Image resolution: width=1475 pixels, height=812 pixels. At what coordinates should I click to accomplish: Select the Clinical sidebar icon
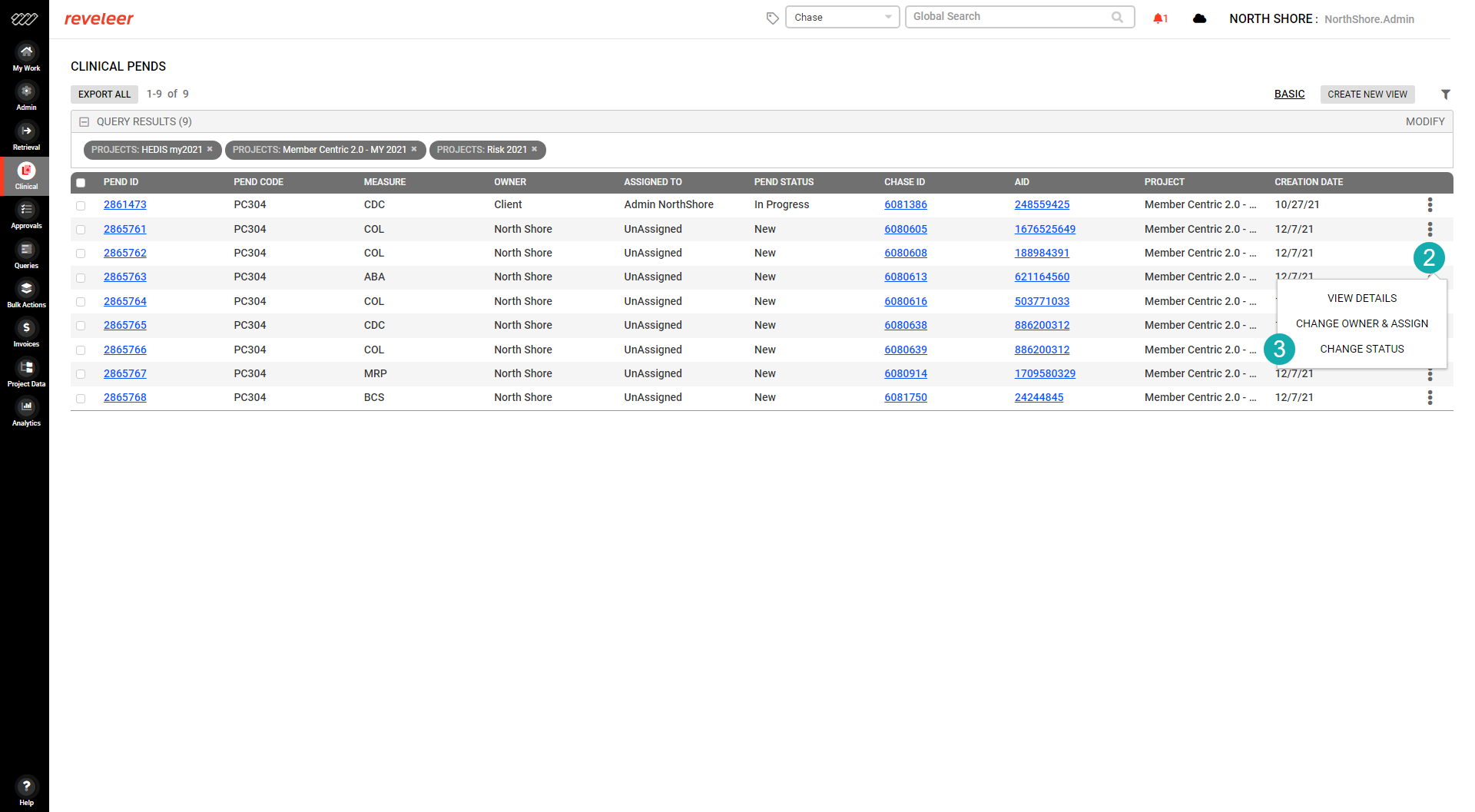pos(26,176)
